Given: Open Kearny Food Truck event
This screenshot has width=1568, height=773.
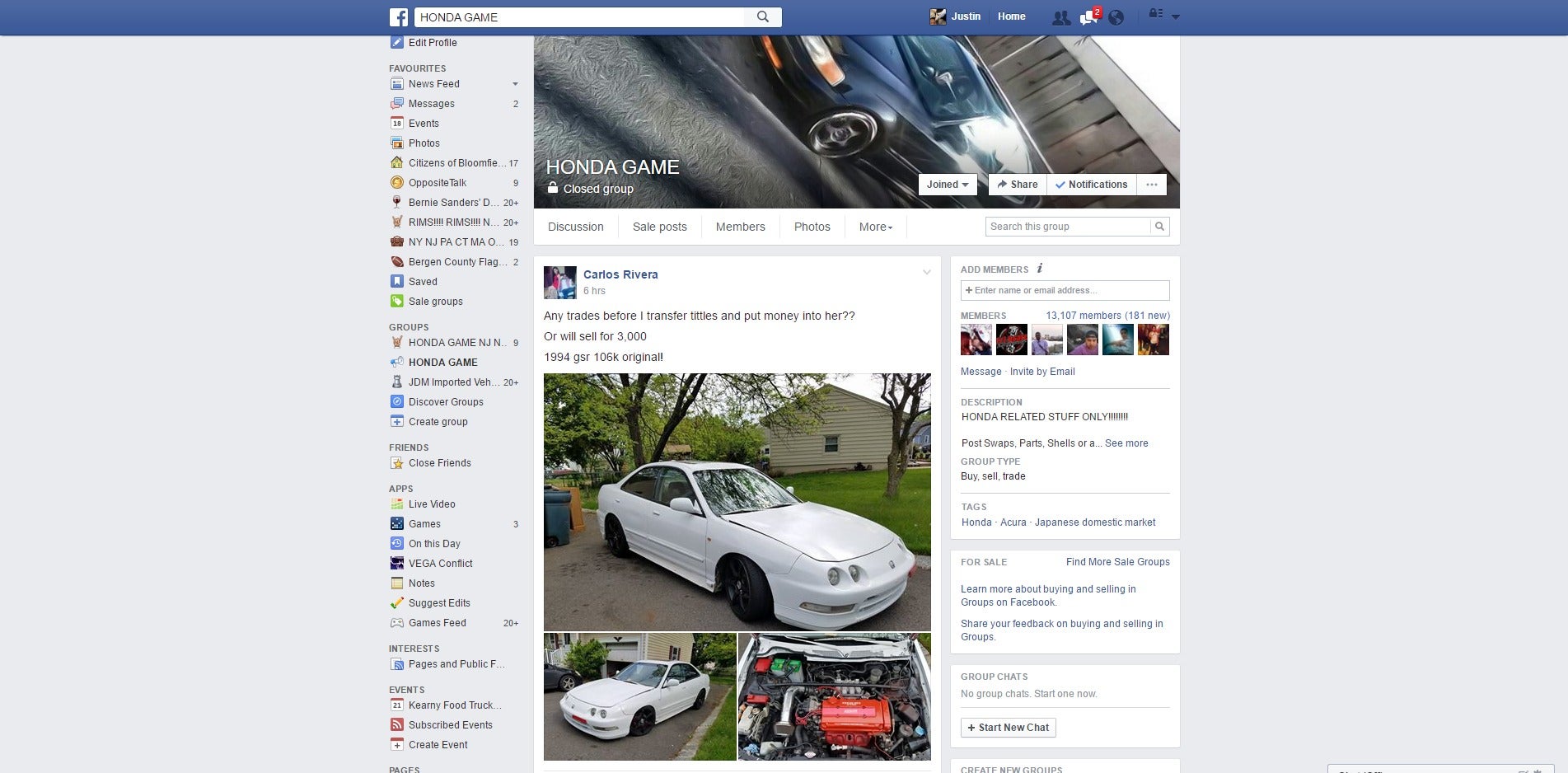Looking at the screenshot, I should [455, 705].
